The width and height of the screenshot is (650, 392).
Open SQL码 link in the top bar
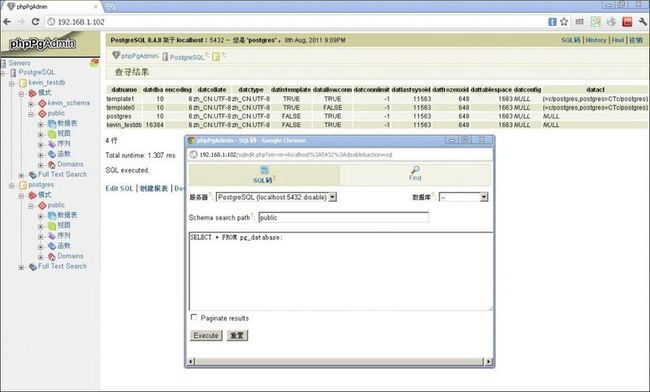(x=571, y=40)
